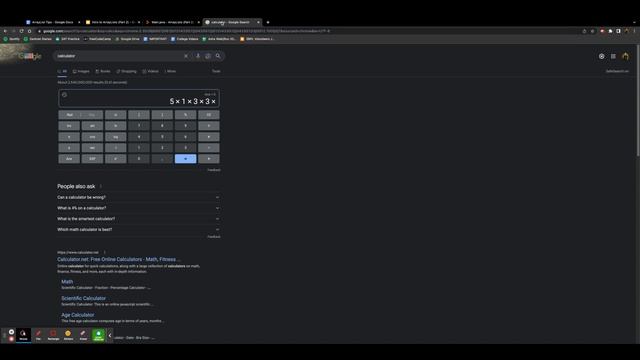Open the Spotify bookmark
Image resolution: width=640 pixels, height=360 pixels.
[11, 39]
